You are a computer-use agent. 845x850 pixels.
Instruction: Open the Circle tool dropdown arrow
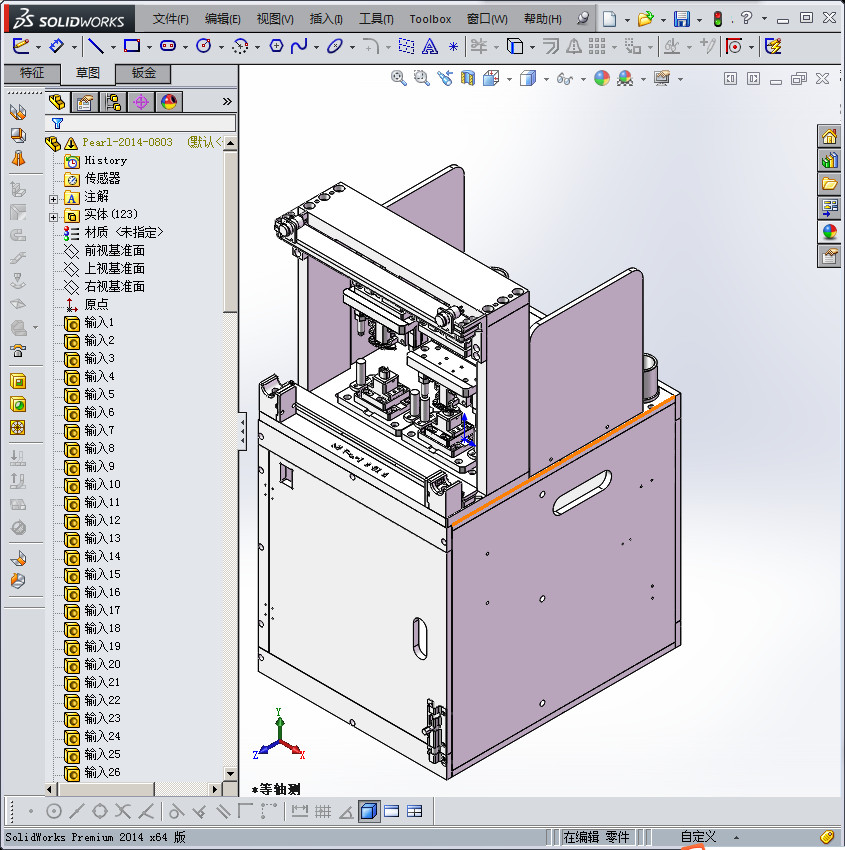pyautogui.click(x=221, y=48)
